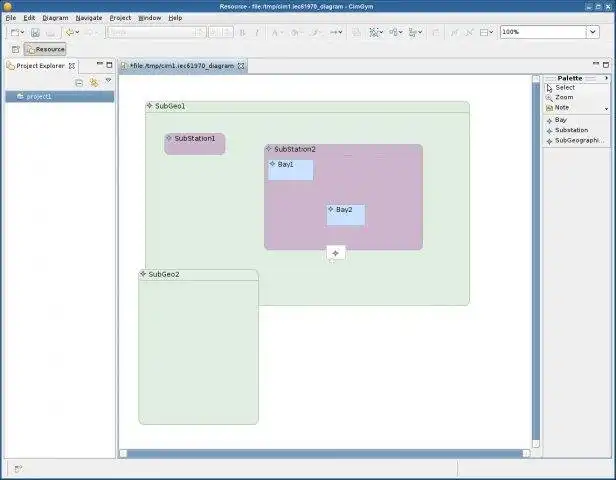Screen dimensions: 616x480
Task: Click the Save toolbar icon
Action: coord(35,33)
